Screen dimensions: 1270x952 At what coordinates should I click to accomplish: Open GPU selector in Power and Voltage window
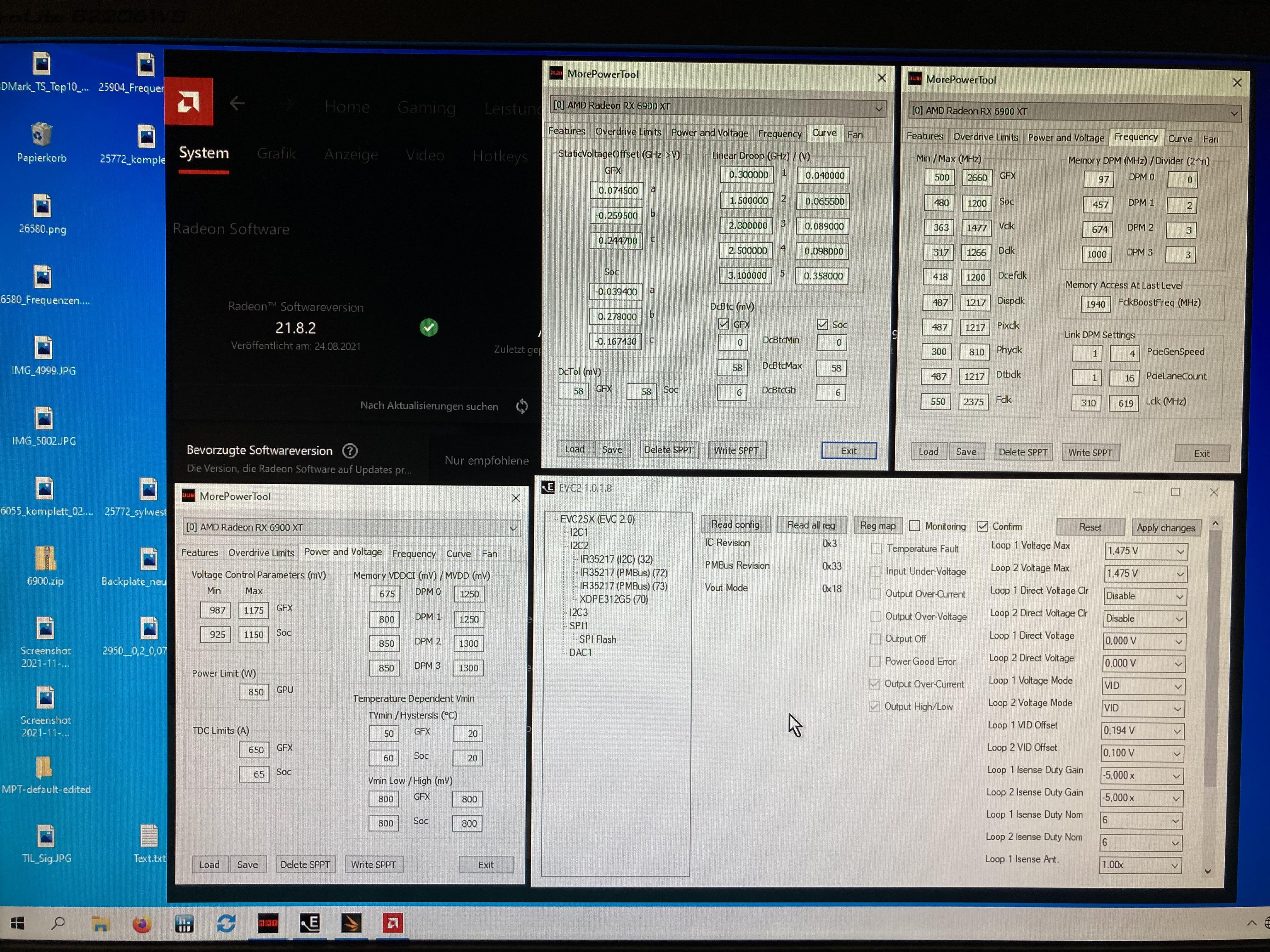[352, 527]
